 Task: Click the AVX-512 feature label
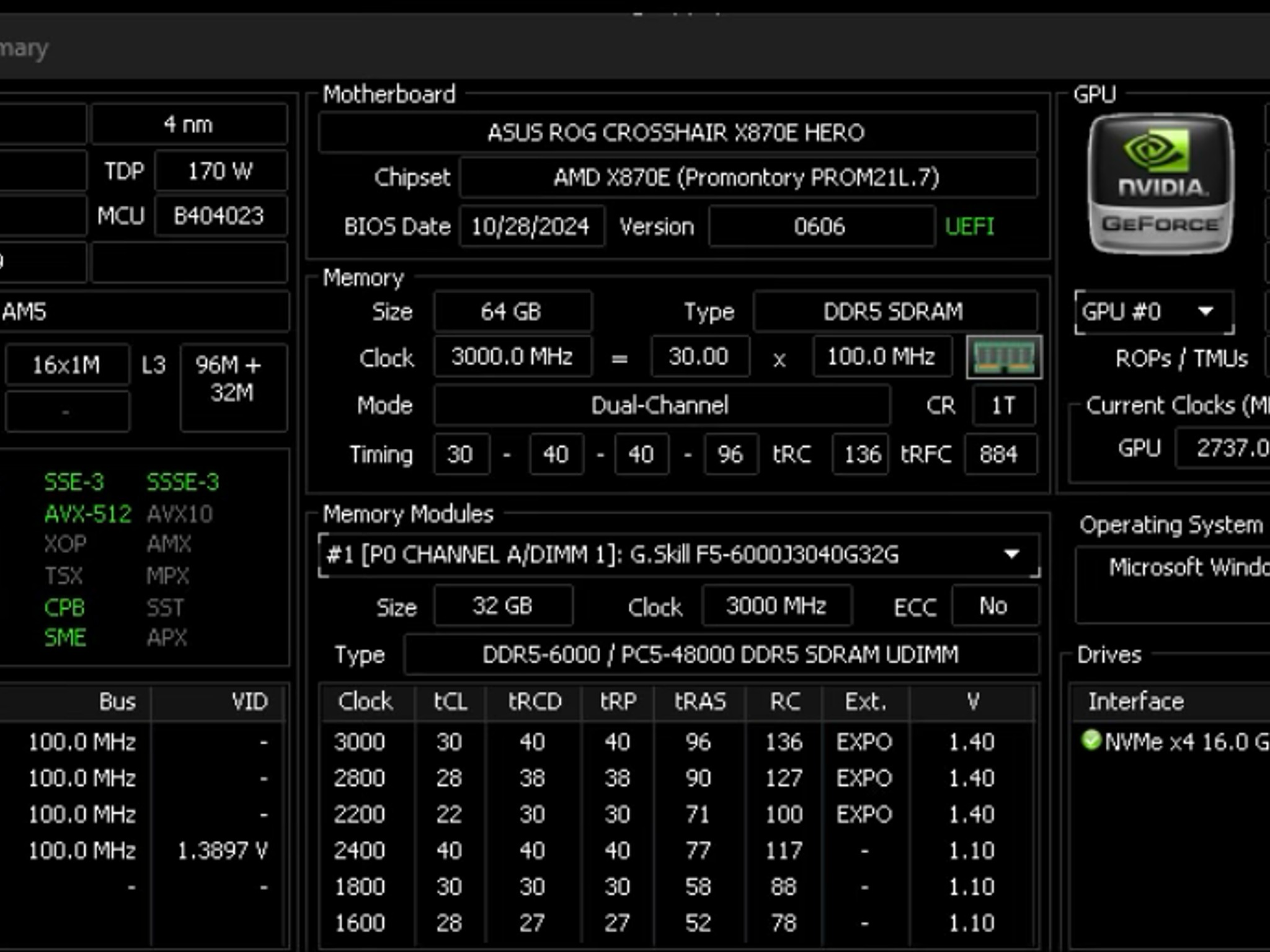[x=87, y=514]
